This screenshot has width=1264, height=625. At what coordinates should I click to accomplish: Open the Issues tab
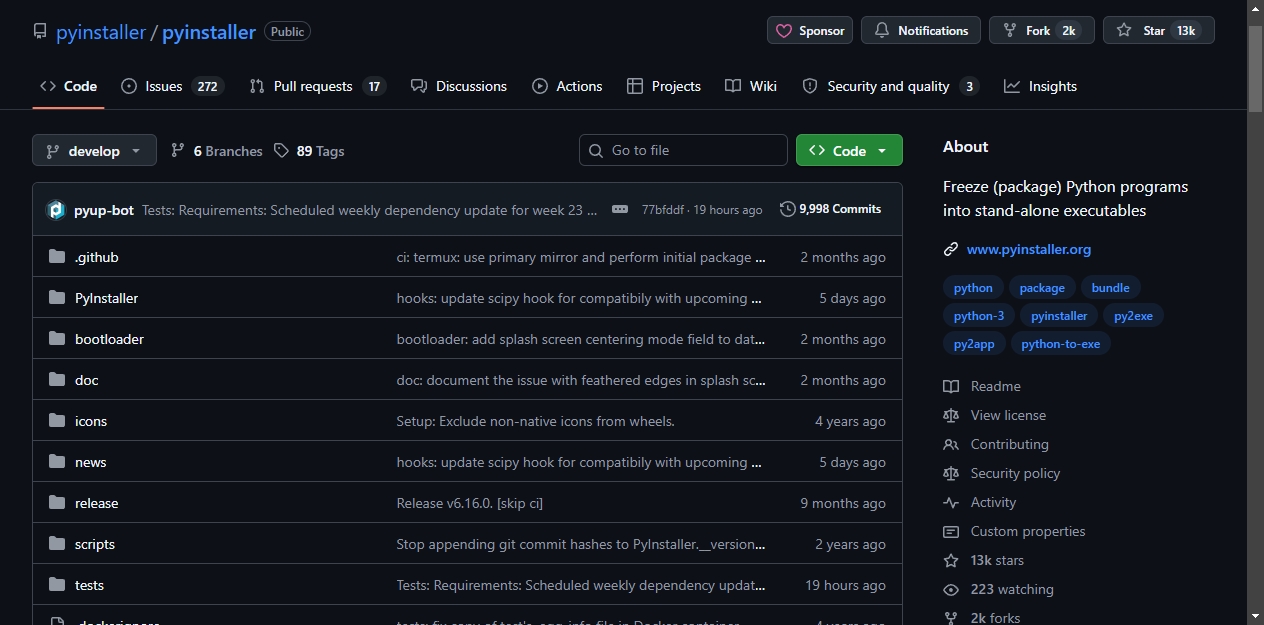point(171,86)
